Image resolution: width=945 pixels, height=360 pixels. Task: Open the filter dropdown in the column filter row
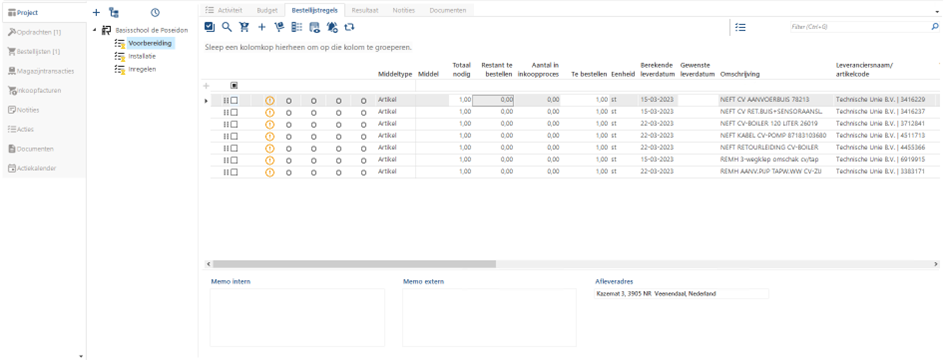coord(234,86)
